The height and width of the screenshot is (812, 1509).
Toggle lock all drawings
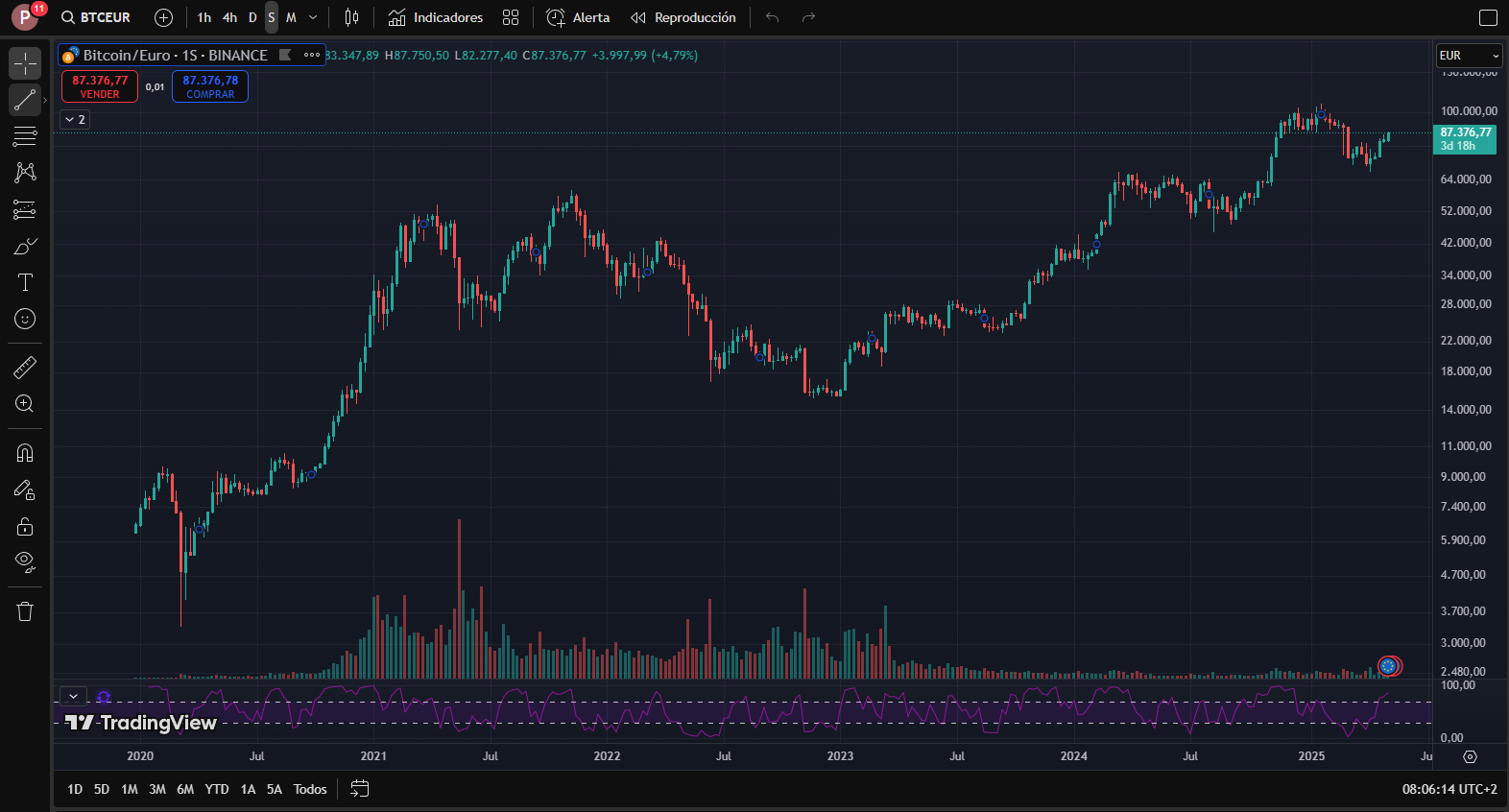(x=25, y=526)
